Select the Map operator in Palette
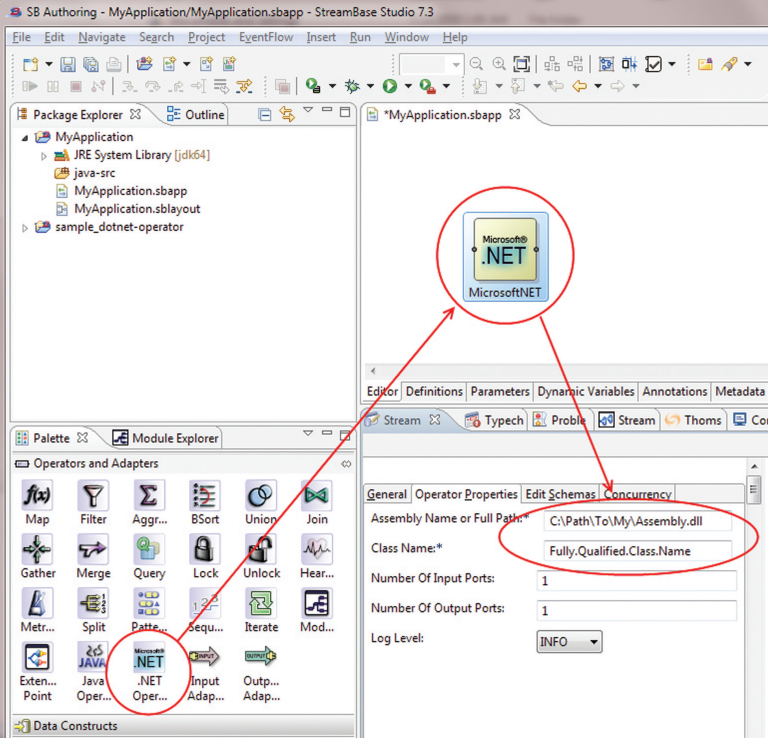Viewport: 768px width, 738px height. click(x=37, y=497)
